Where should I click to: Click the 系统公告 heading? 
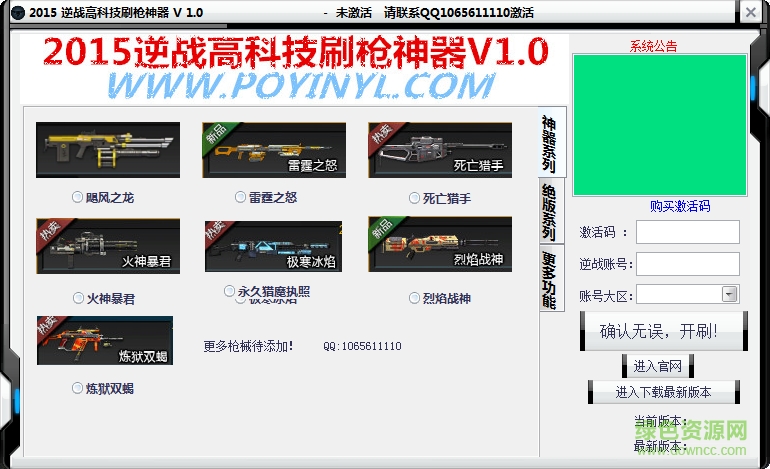pyautogui.click(x=654, y=46)
